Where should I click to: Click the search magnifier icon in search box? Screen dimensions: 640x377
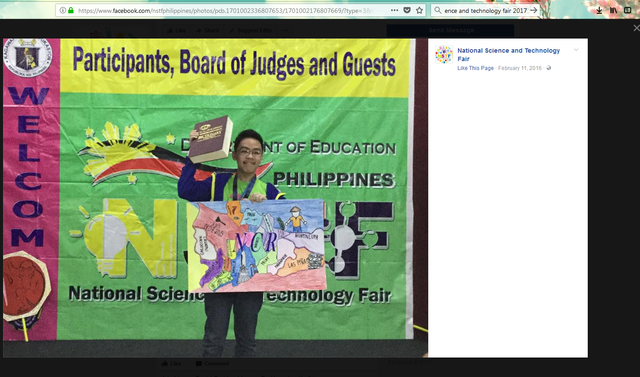pyautogui.click(x=438, y=11)
